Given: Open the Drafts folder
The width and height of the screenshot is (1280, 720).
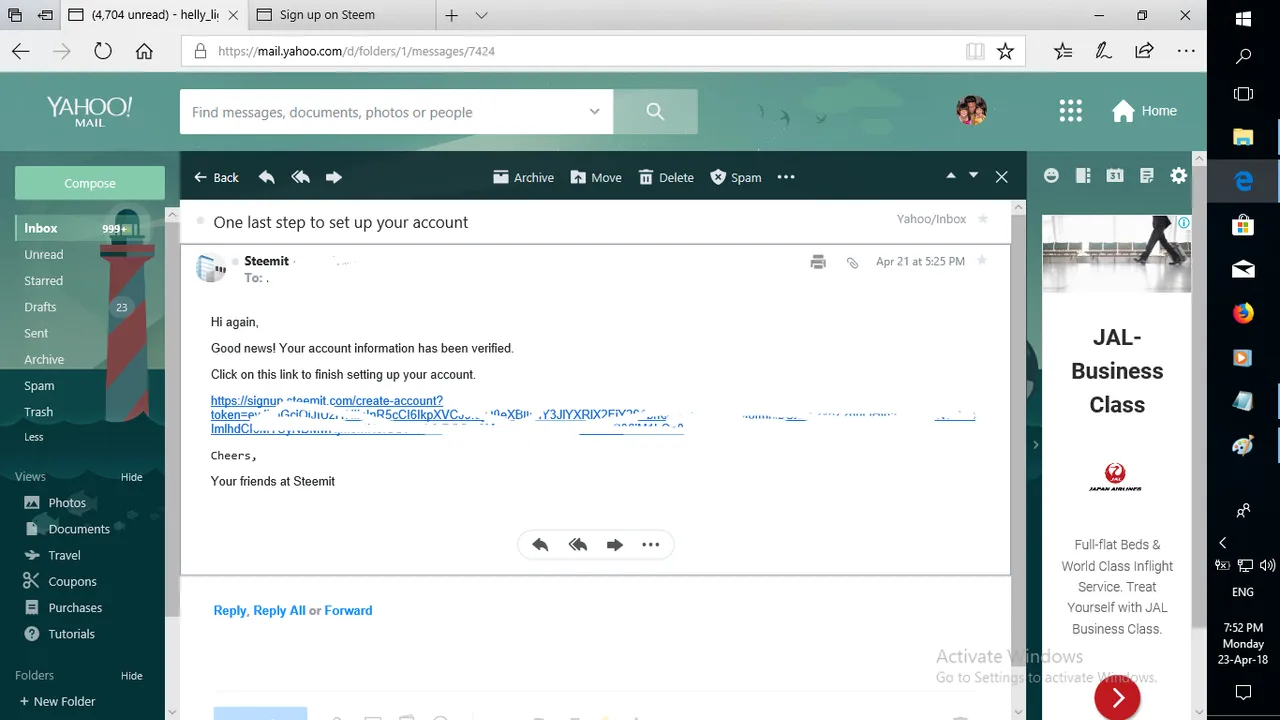Looking at the screenshot, I should pyautogui.click(x=40, y=307).
